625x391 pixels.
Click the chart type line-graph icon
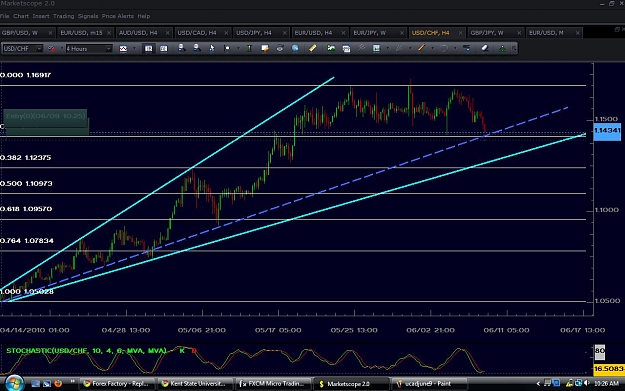(123, 49)
